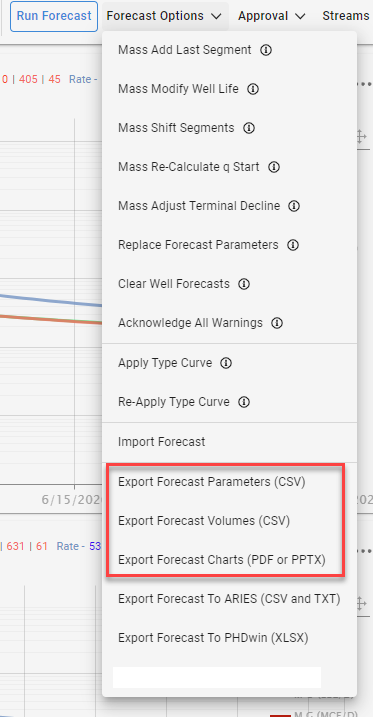Click info icon beside Mass Shift Segments

(249, 128)
